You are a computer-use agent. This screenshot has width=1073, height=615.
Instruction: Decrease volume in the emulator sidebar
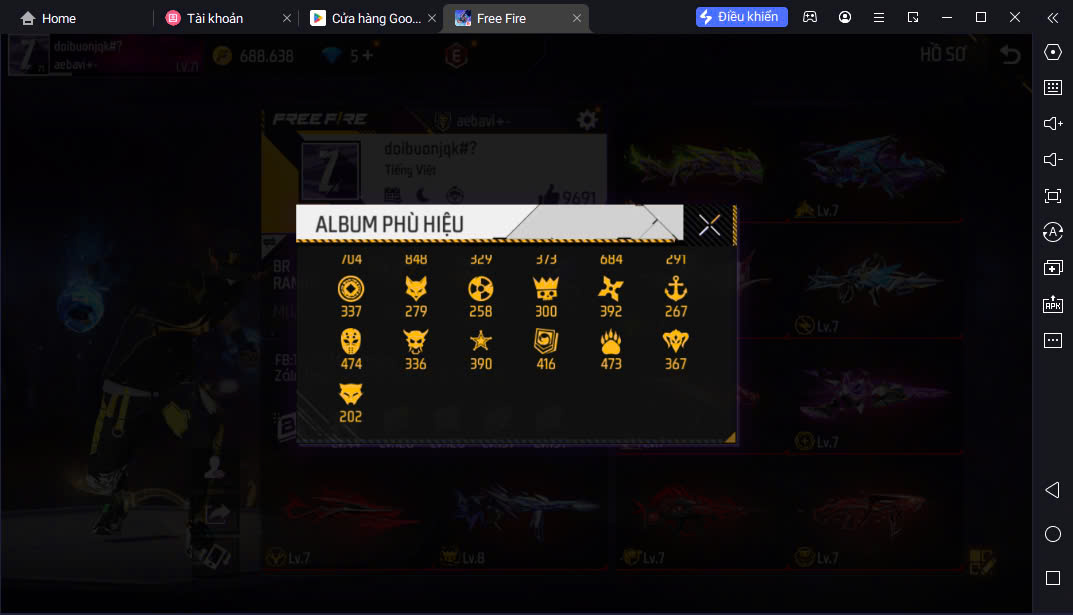(x=1052, y=159)
